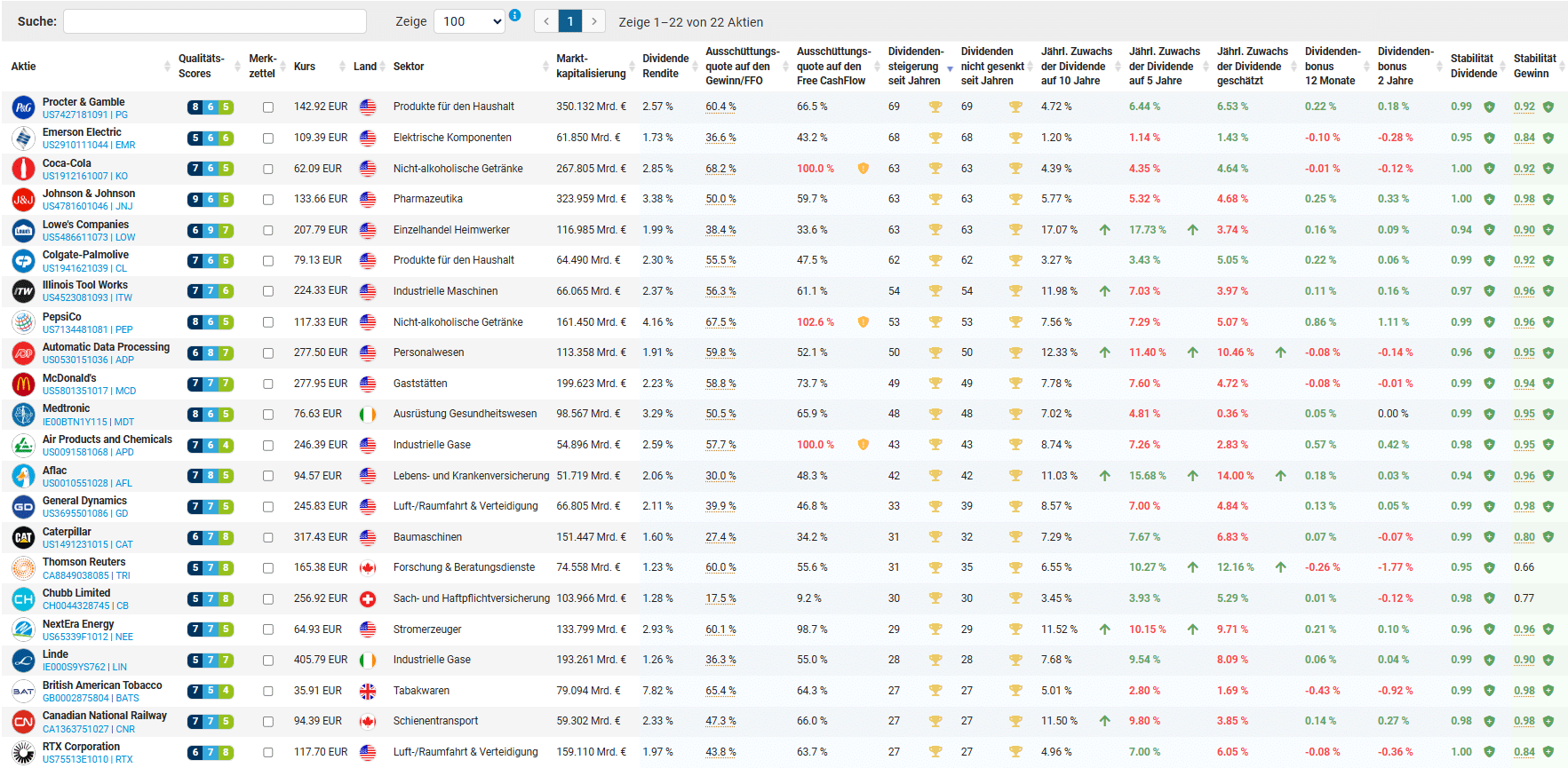The height and width of the screenshot is (768, 1568).
Task: Click the PepsiCo logo icon
Action: click(23, 322)
